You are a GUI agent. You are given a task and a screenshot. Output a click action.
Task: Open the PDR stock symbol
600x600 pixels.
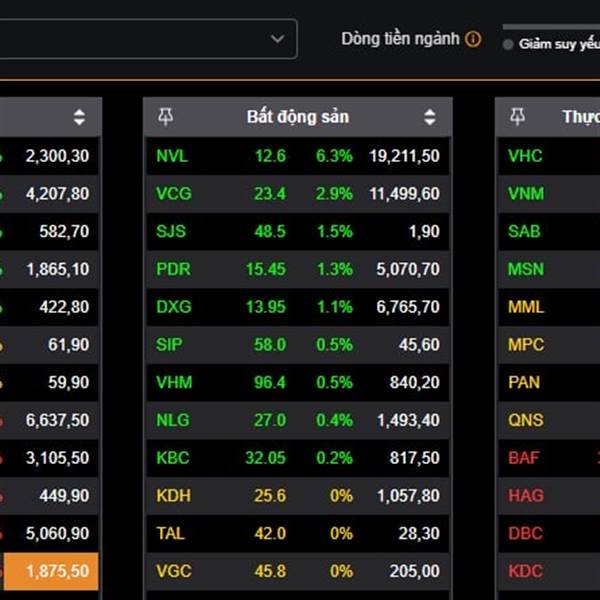point(172,269)
